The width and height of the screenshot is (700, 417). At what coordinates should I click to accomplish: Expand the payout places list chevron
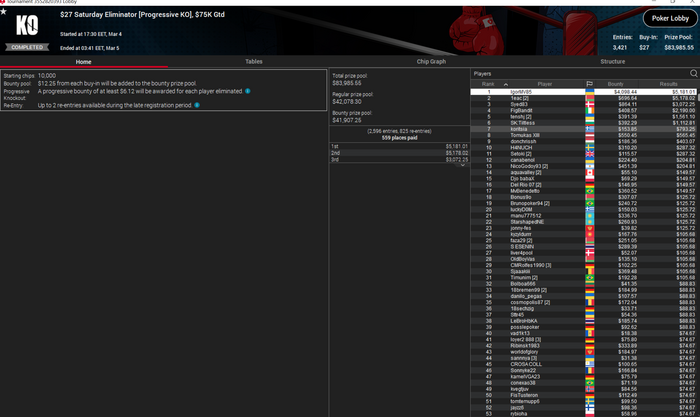pyautogui.click(x=462, y=165)
